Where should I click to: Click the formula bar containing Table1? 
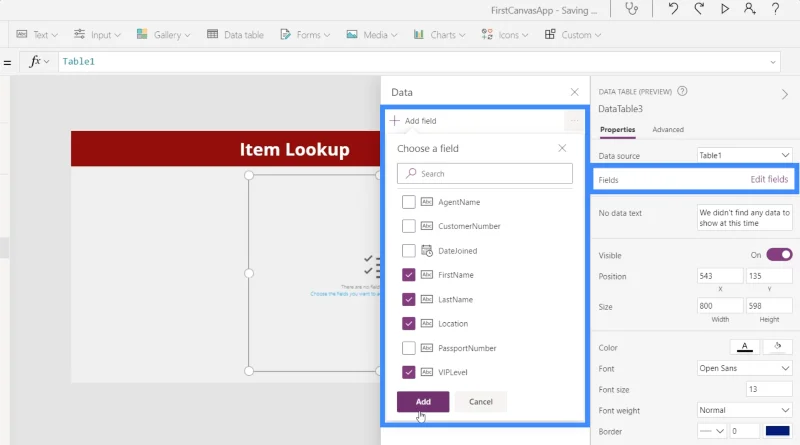pyautogui.click(x=419, y=62)
